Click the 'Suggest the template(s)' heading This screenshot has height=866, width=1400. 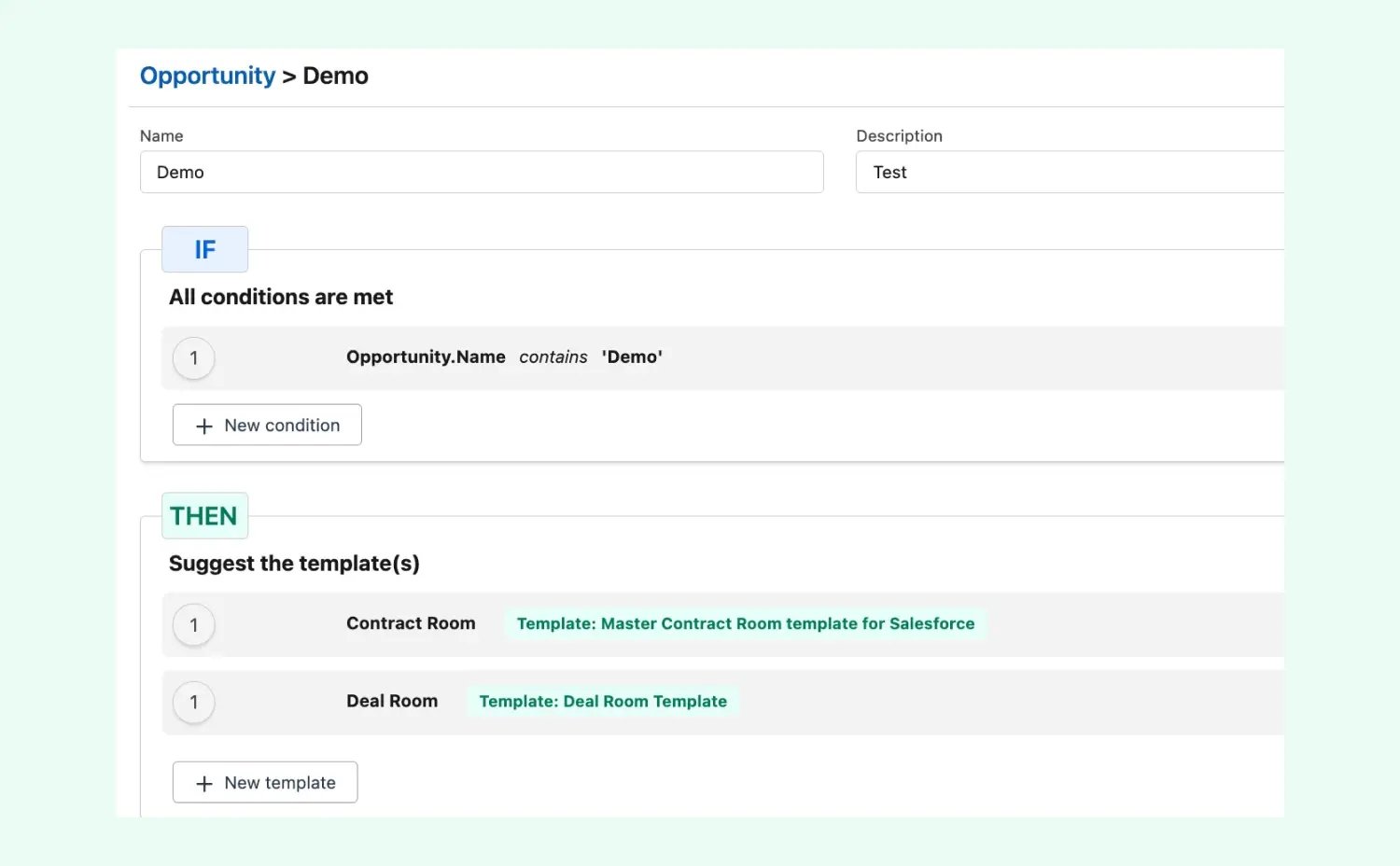coord(294,564)
